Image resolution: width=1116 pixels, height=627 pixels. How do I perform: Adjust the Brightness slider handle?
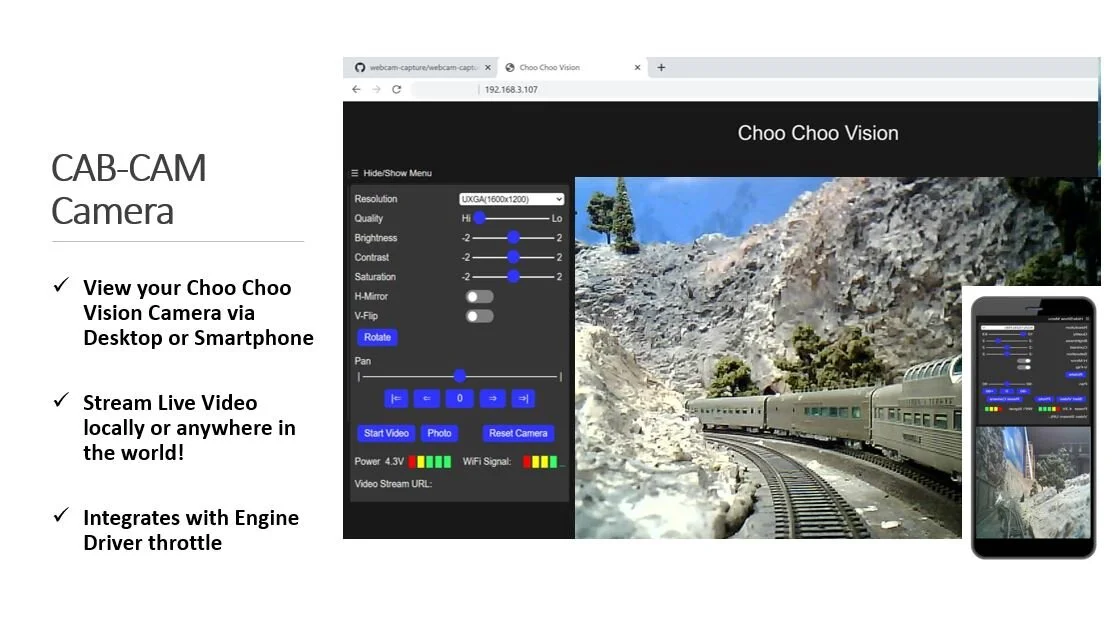tap(514, 238)
